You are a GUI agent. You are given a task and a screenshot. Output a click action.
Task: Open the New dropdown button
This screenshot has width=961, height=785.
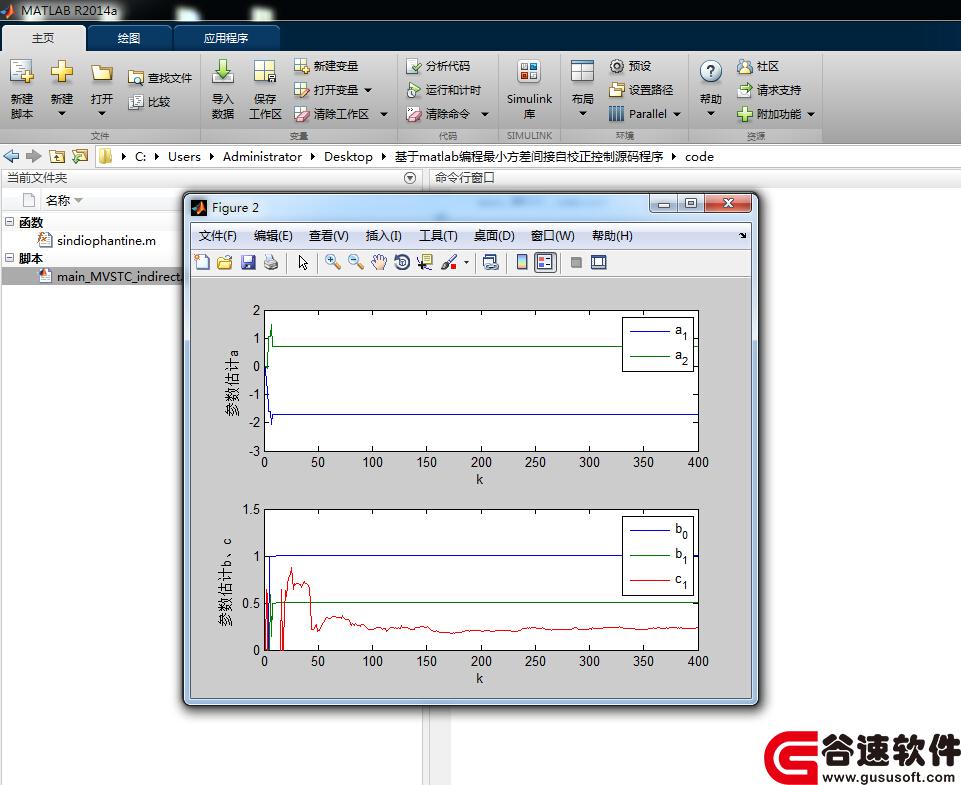coord(61,88)
